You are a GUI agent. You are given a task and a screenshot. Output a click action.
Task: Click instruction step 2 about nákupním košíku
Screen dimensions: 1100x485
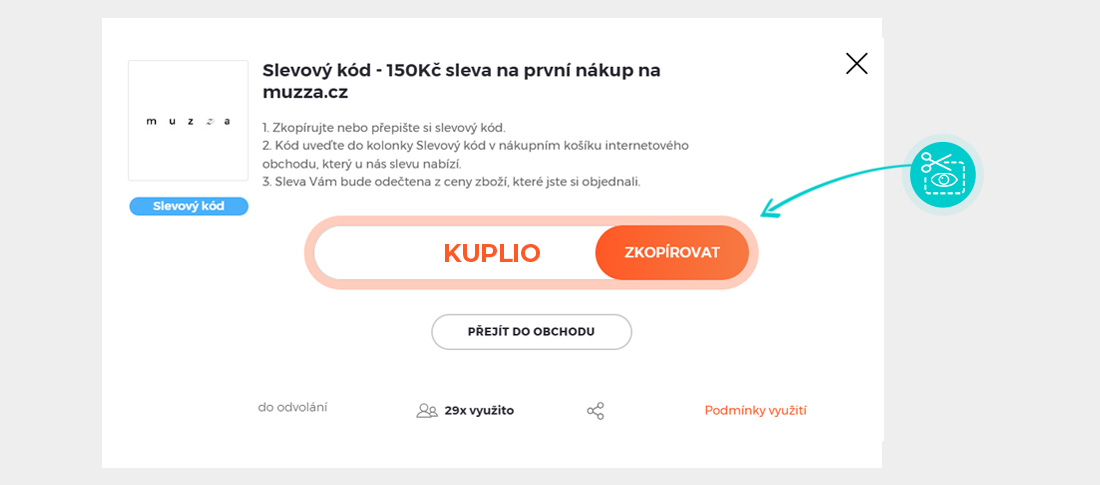(x=475, y=145)
